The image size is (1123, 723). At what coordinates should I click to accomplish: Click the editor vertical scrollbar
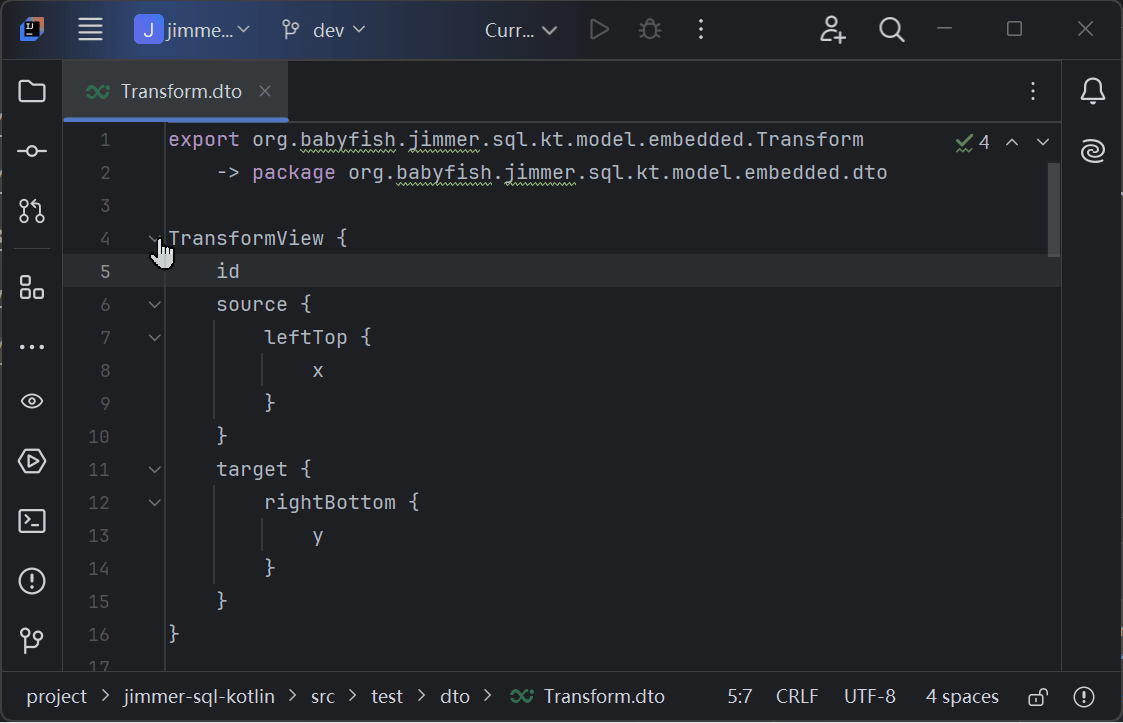pyautogui.click(x=1053, y=209)
